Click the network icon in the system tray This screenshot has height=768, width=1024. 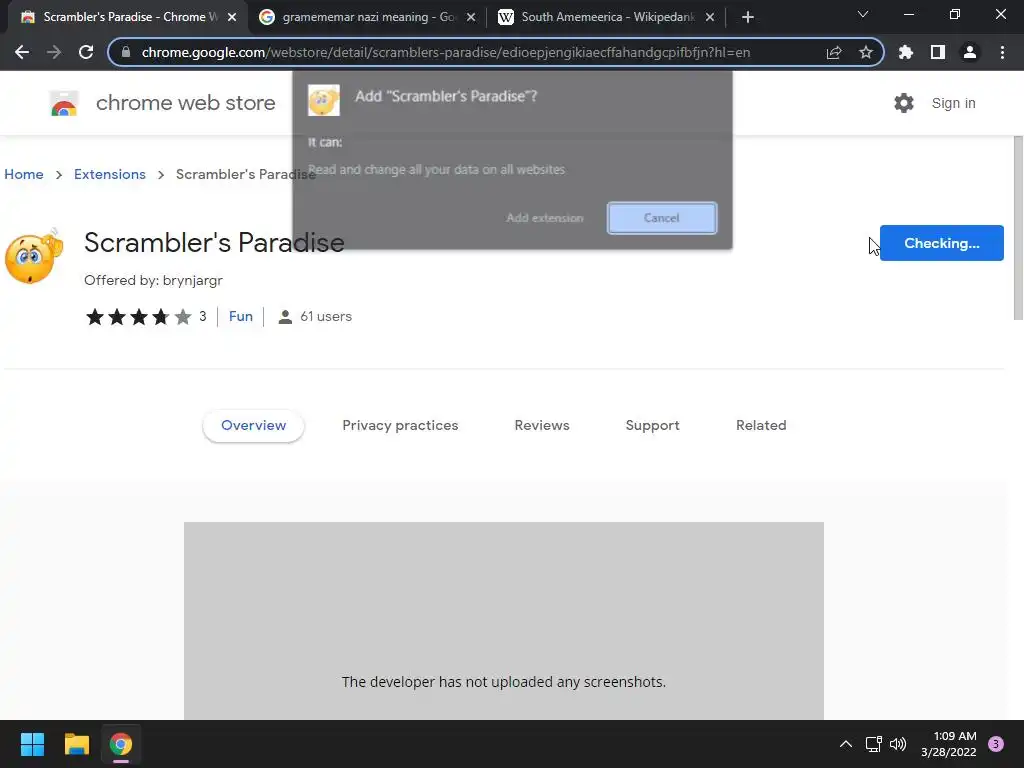(874, 744)
